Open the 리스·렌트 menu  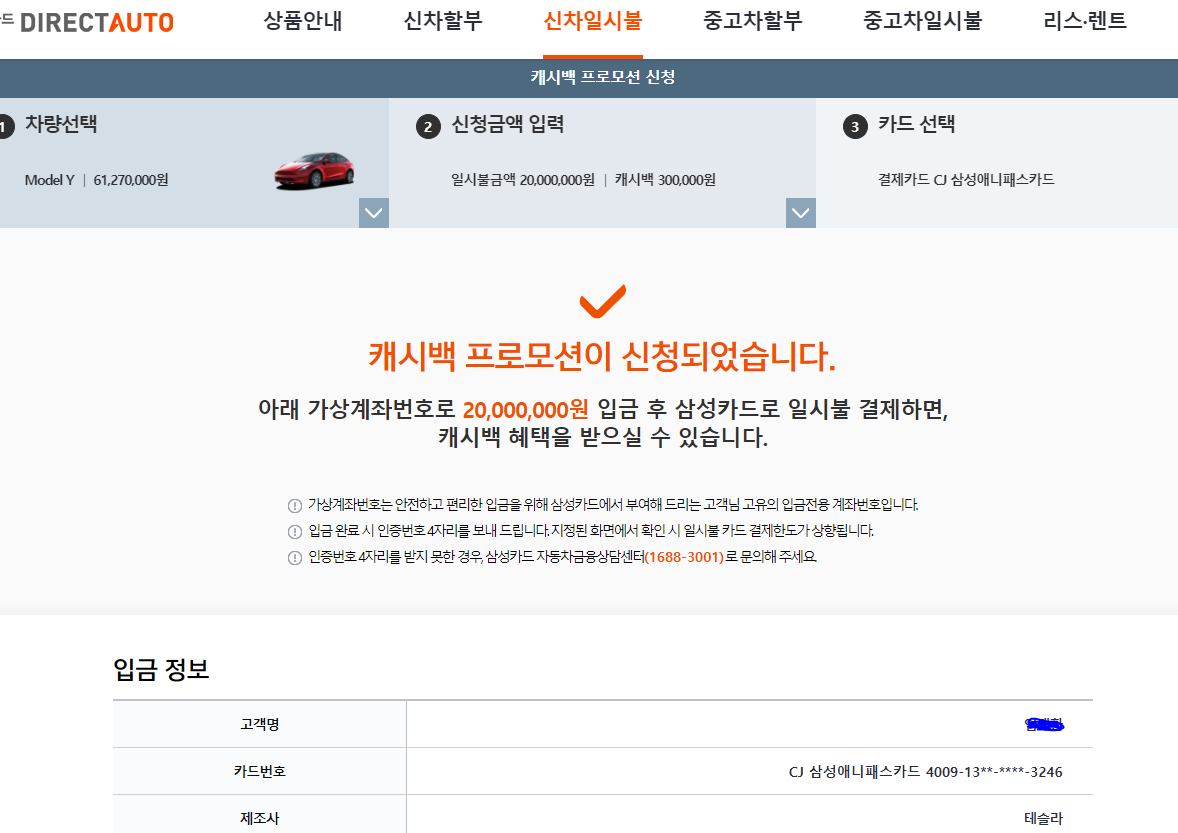click(x=1085, y=21)
